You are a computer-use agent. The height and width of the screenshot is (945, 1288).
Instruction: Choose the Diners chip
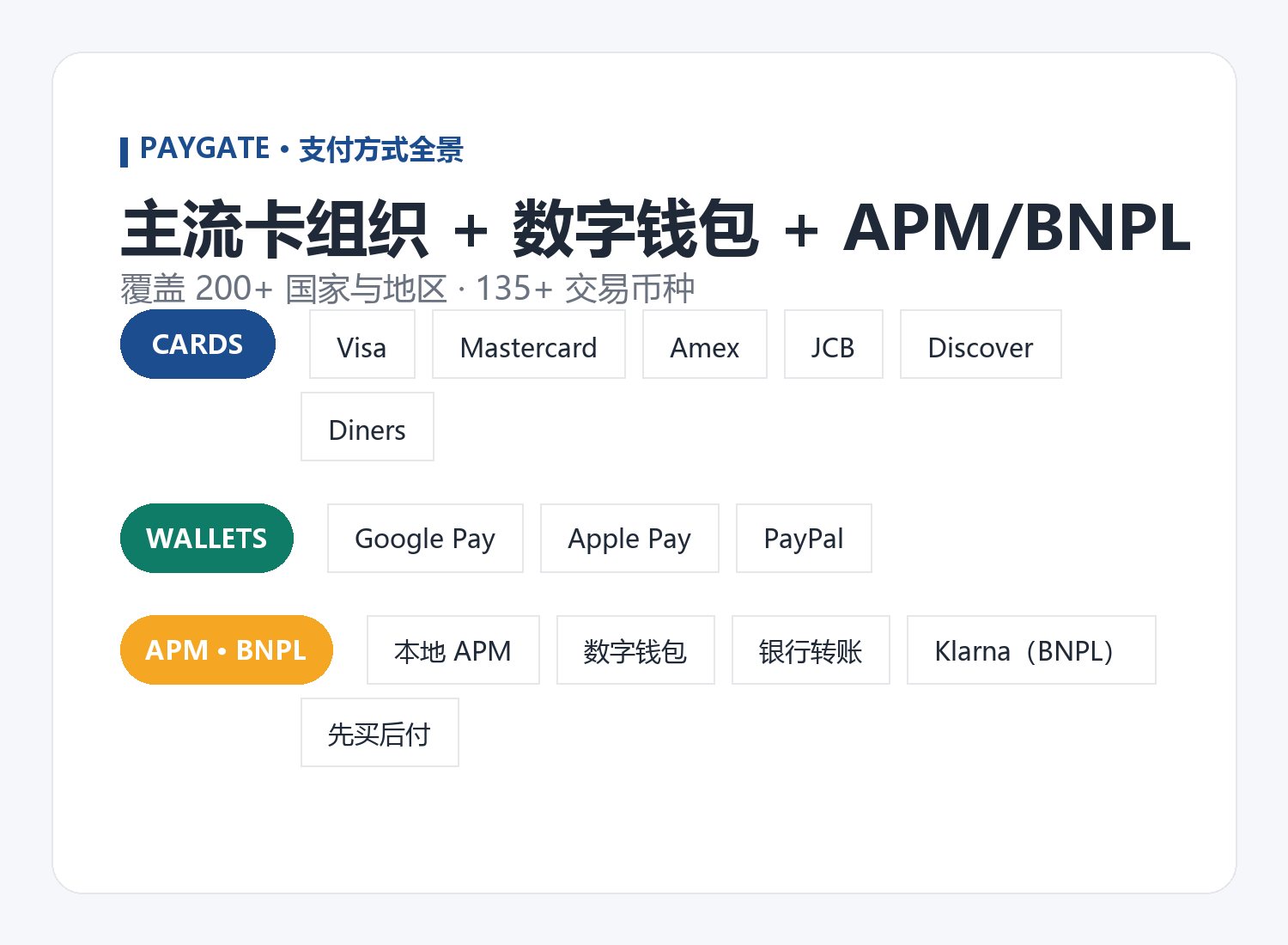(x=368, y=427)
